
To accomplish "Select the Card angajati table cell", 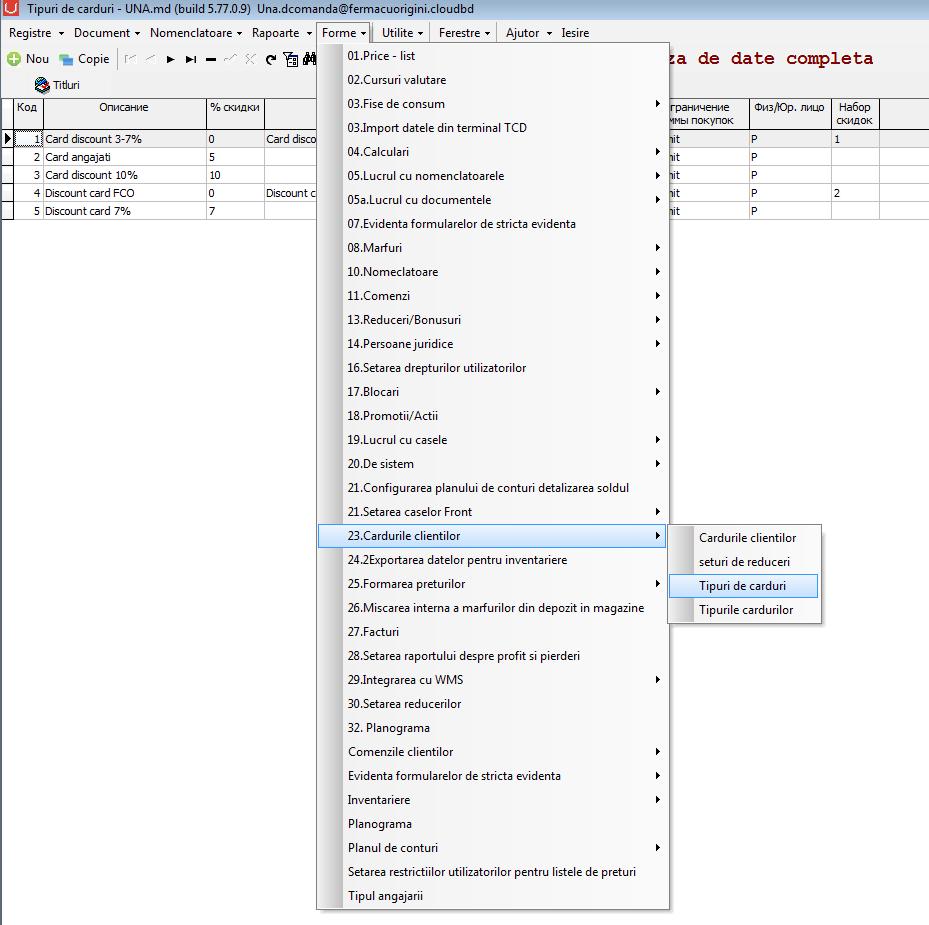I will pos(124,157).
